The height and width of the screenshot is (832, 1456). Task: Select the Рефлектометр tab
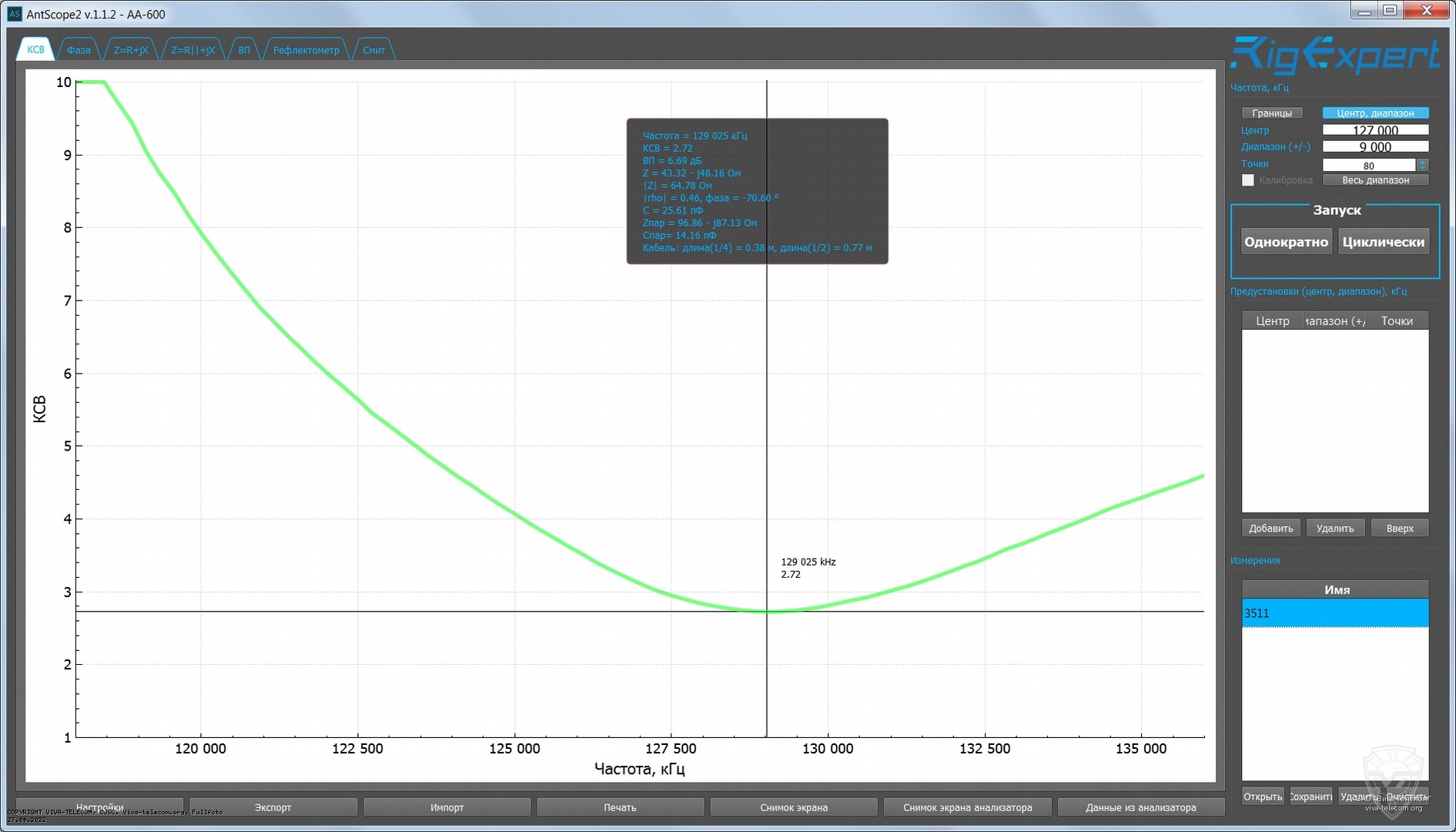tap(306, 50)
